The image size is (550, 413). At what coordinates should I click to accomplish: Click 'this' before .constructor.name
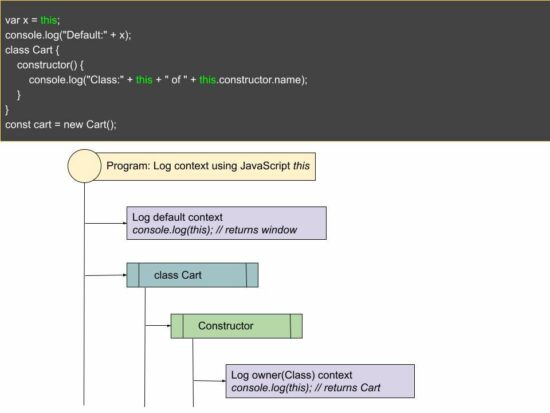(x=208, y=80)
